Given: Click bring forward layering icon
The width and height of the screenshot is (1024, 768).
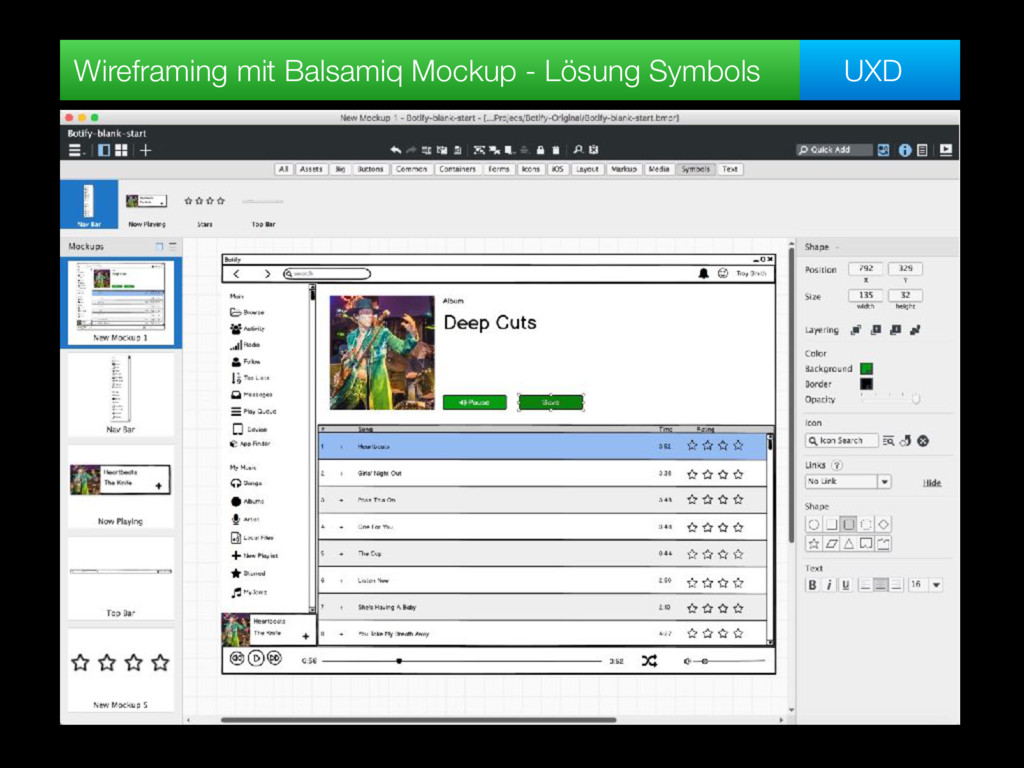Looking at the screenshot, I should (876, 330).
